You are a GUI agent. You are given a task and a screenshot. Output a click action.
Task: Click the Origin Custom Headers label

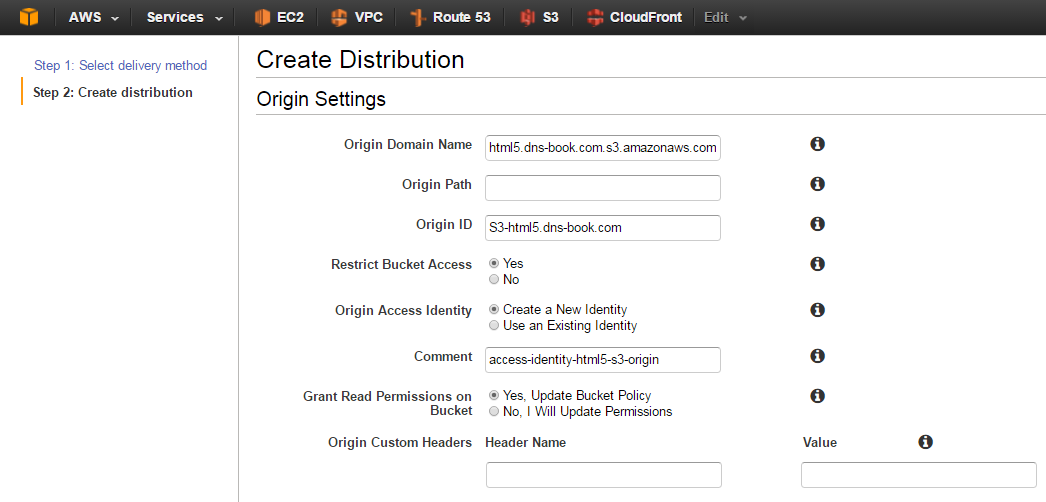(x=400, y=442)
